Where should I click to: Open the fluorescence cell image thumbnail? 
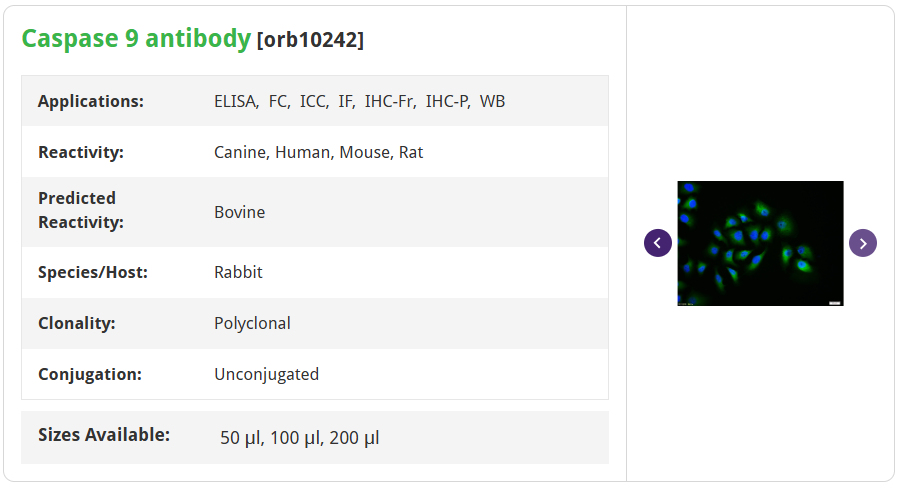click(760, 243)
